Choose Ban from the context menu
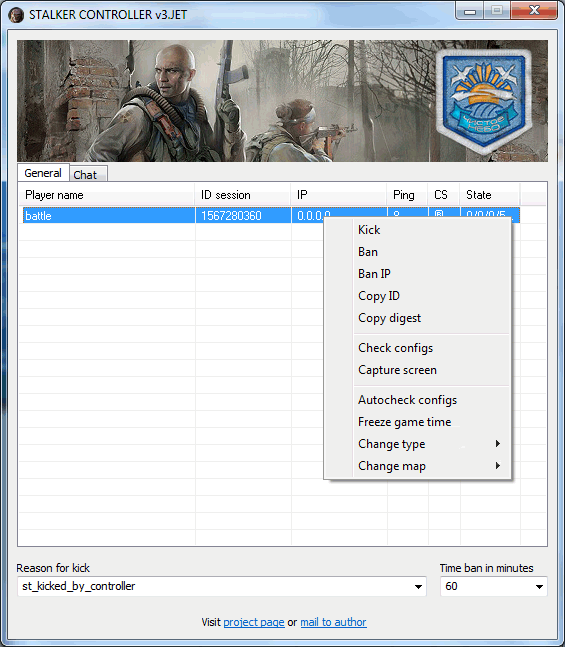 point(417,252)
